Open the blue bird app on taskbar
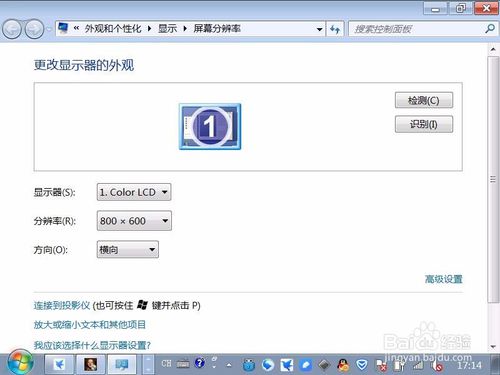This screenshot has width=500, height=375. pyautogui.click(x=59, y=364)
